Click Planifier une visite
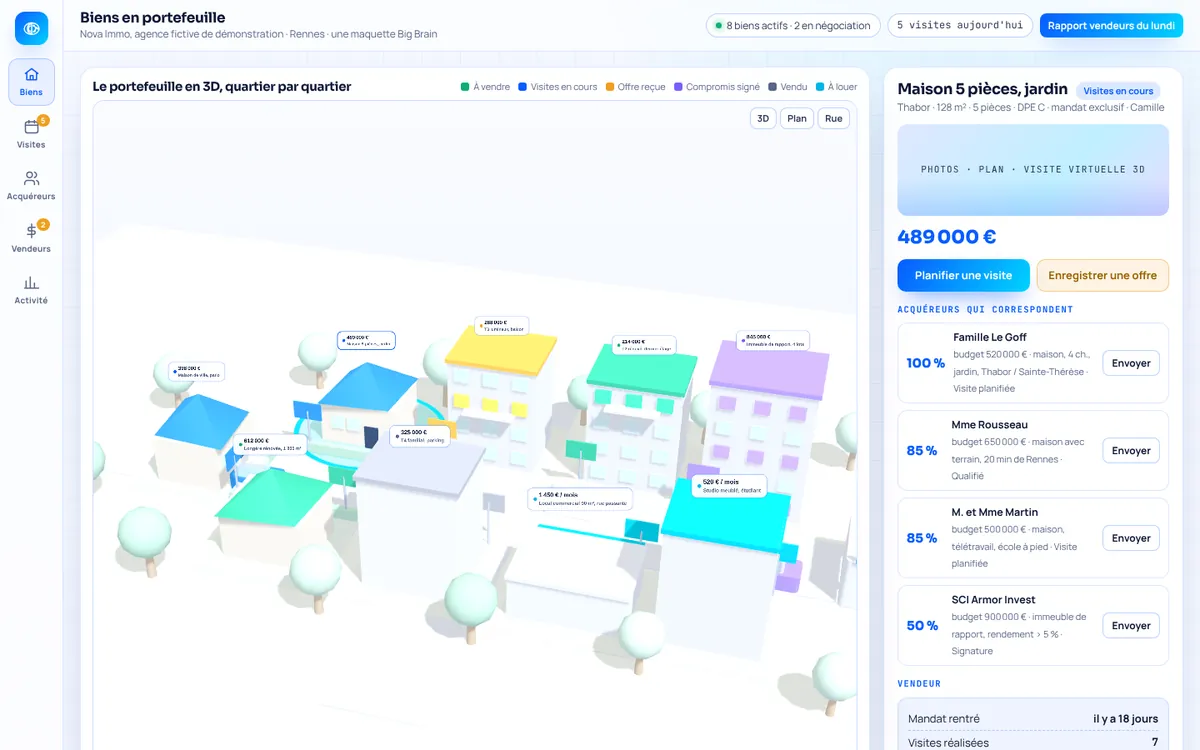Image resolution: width=1200 pixels, height=750 pixels. [963, 275]
